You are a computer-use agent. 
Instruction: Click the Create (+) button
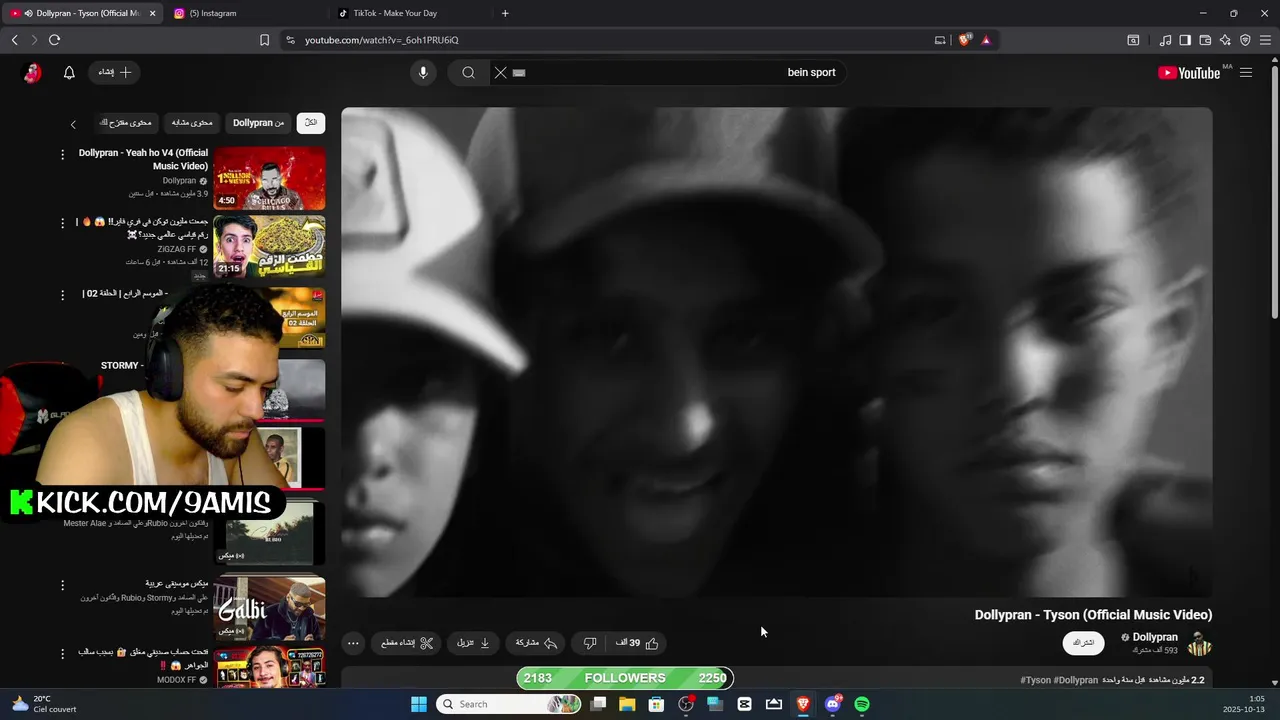[115, 72]
